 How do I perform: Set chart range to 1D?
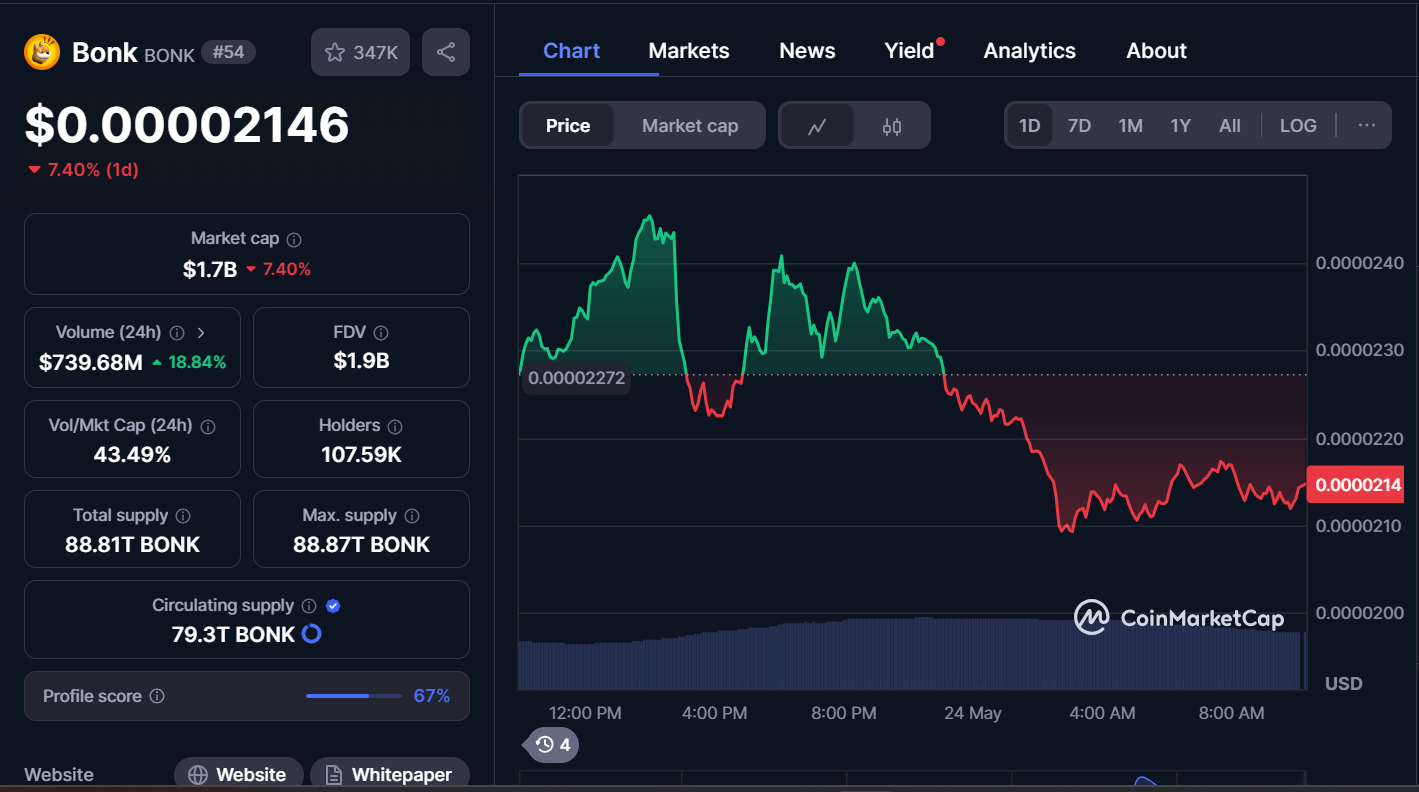(1029, 126)
